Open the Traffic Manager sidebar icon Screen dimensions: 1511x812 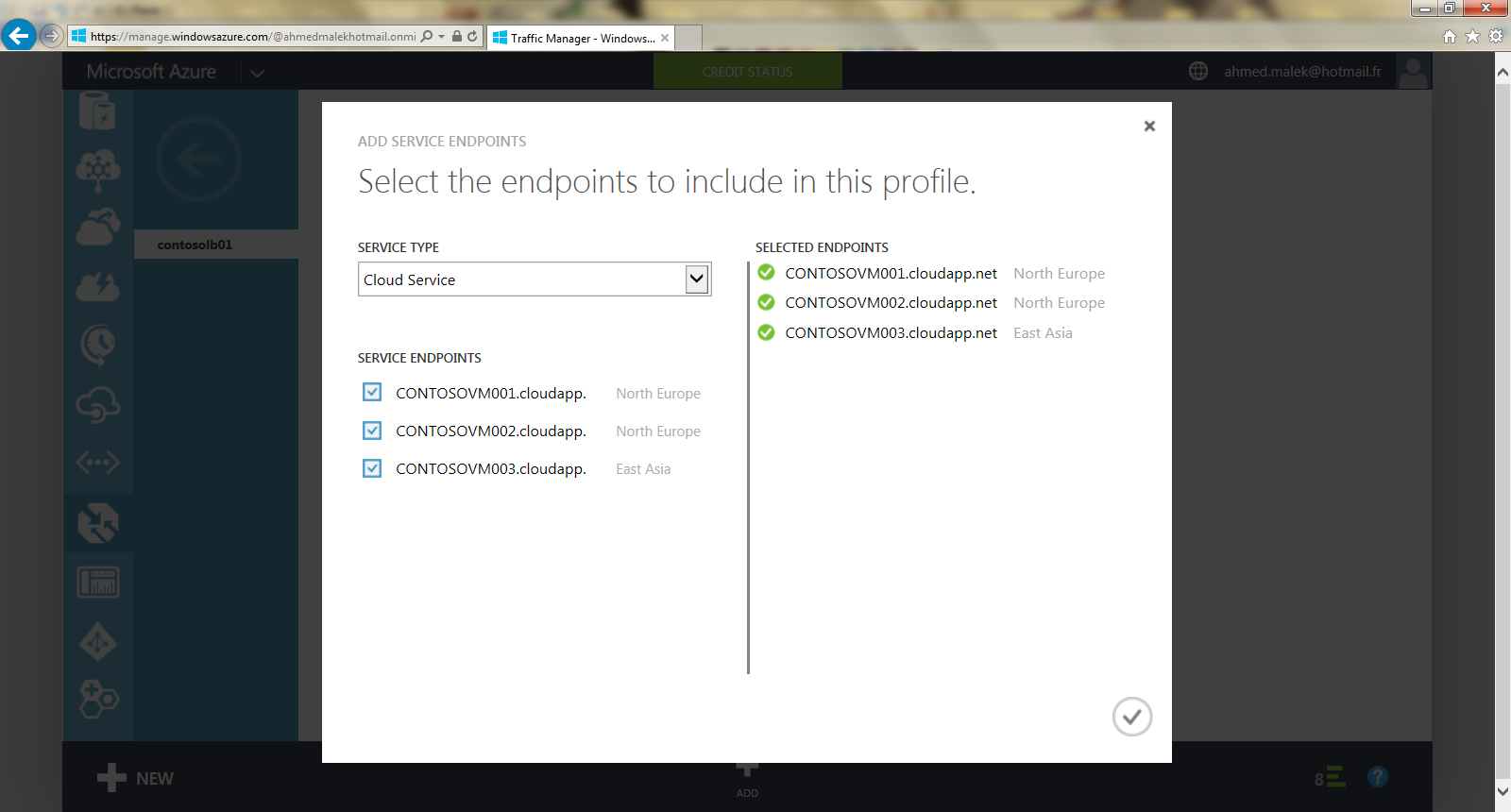coord(98,522)
